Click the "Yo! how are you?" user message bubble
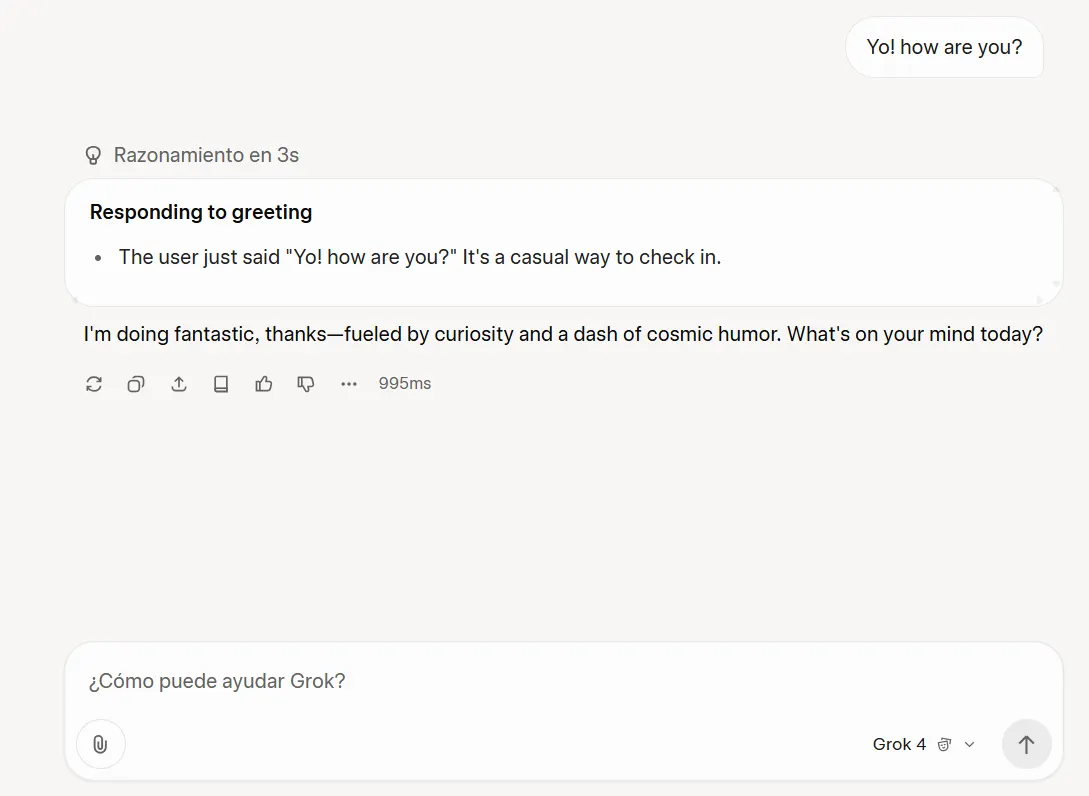The width and height of the screenshot is (1089, 796). point(944,47)
